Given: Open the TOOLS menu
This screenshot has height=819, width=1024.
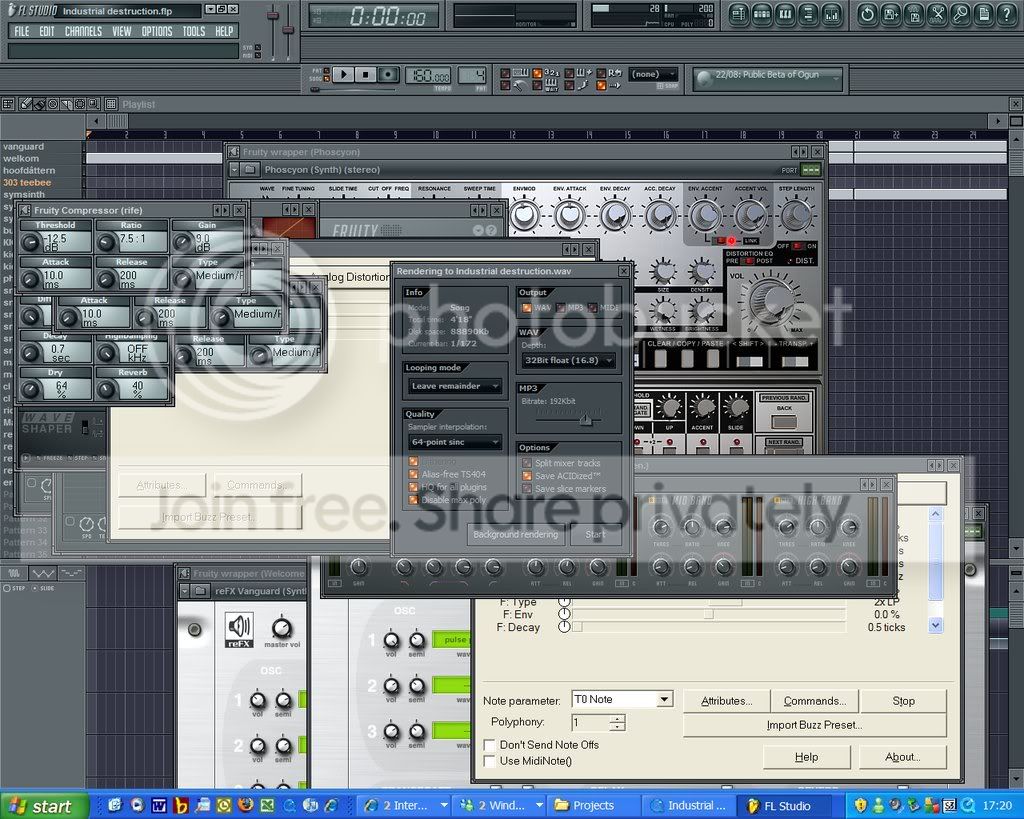Looking at the screenshot, I should click(x=193, y=31).
